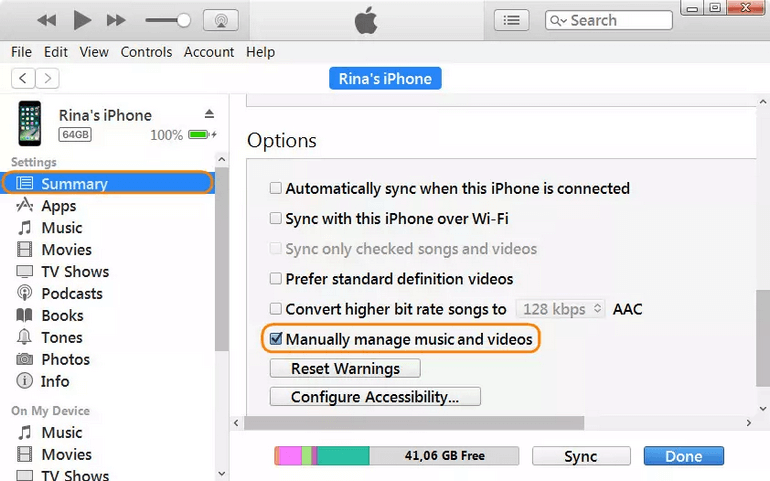Open the File menu

21,52
